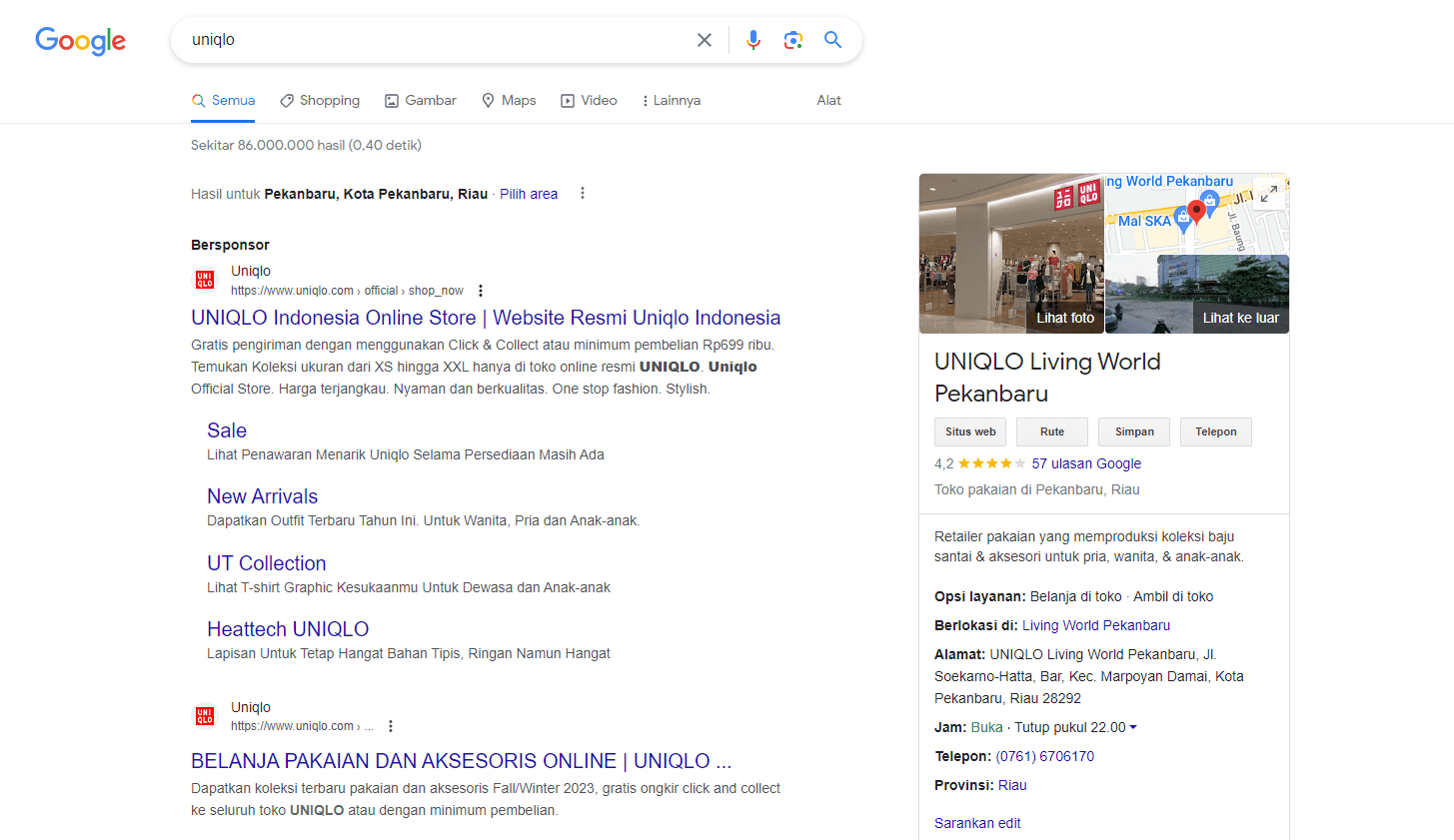1454x840 pixels.
Task: Start voice search with the microphone icon
Action: 753,40
